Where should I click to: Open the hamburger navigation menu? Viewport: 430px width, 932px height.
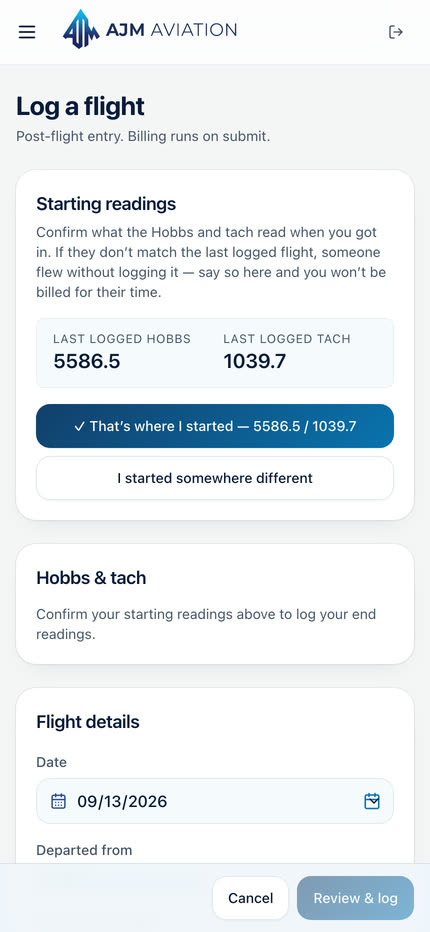pos(27,32)
